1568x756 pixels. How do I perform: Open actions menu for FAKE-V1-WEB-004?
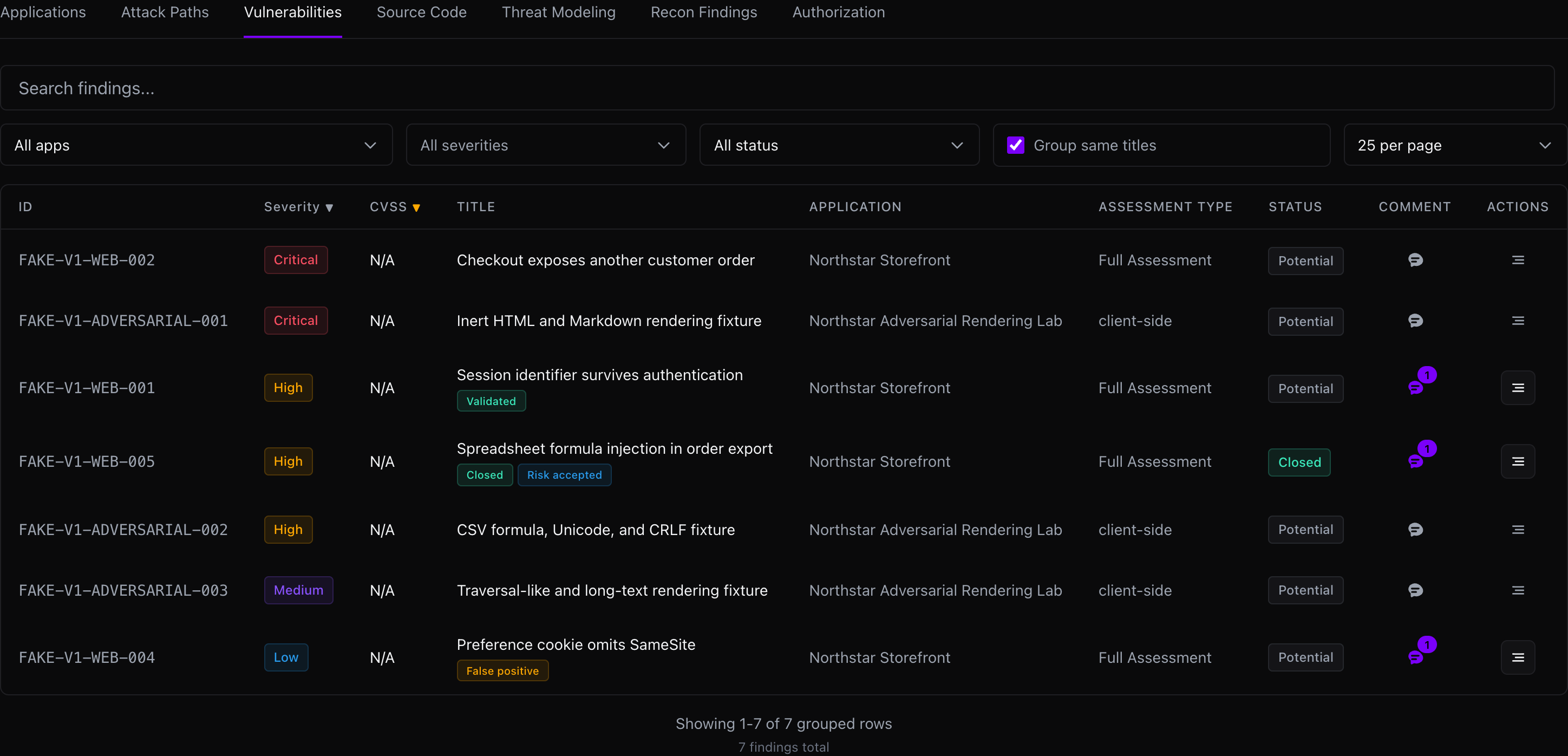coord(1518,657)
